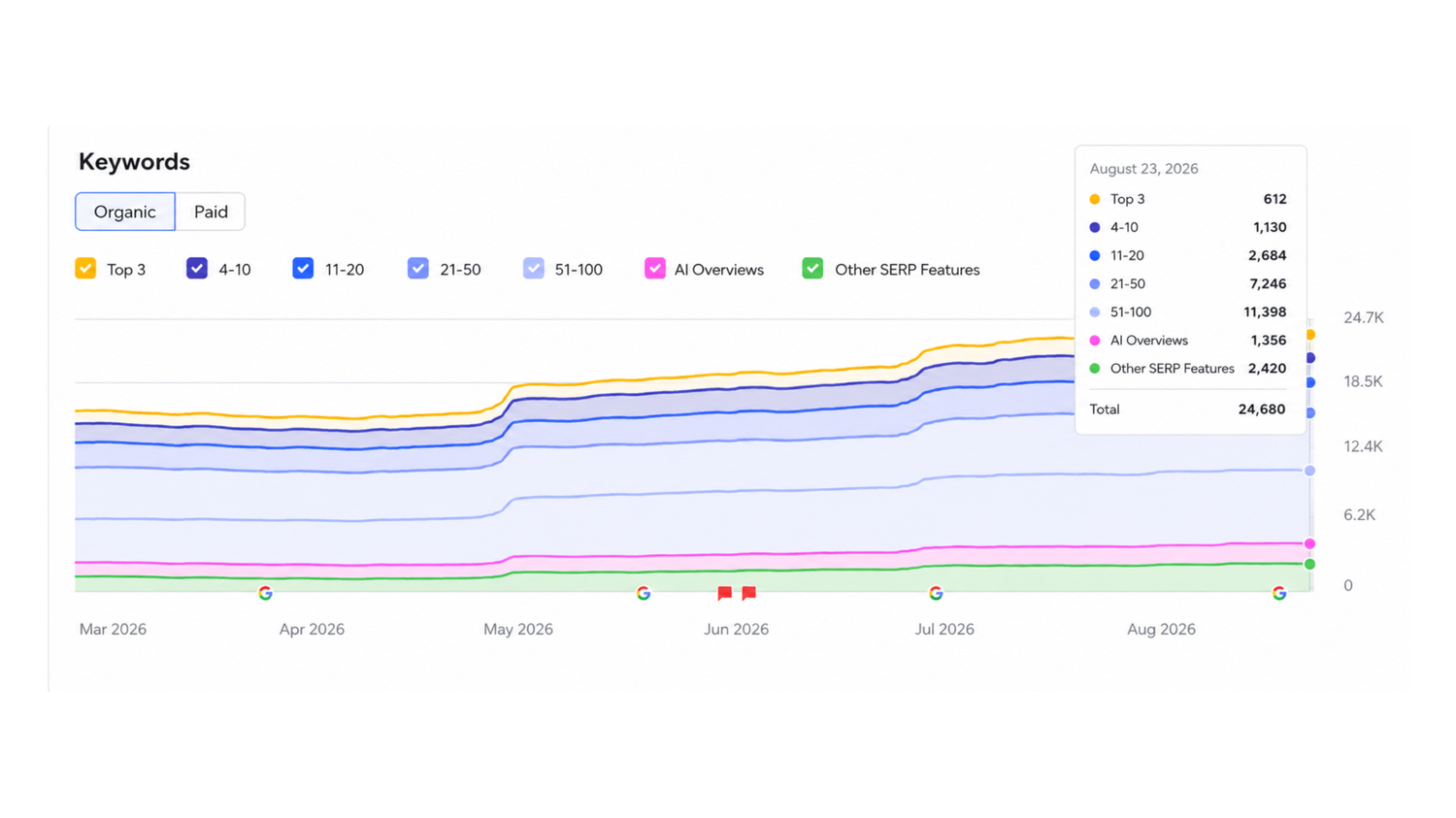This screenshot has height=818, width=1456.
Task: Click the Aug 2026 x-axis label
Action: 1161,629
